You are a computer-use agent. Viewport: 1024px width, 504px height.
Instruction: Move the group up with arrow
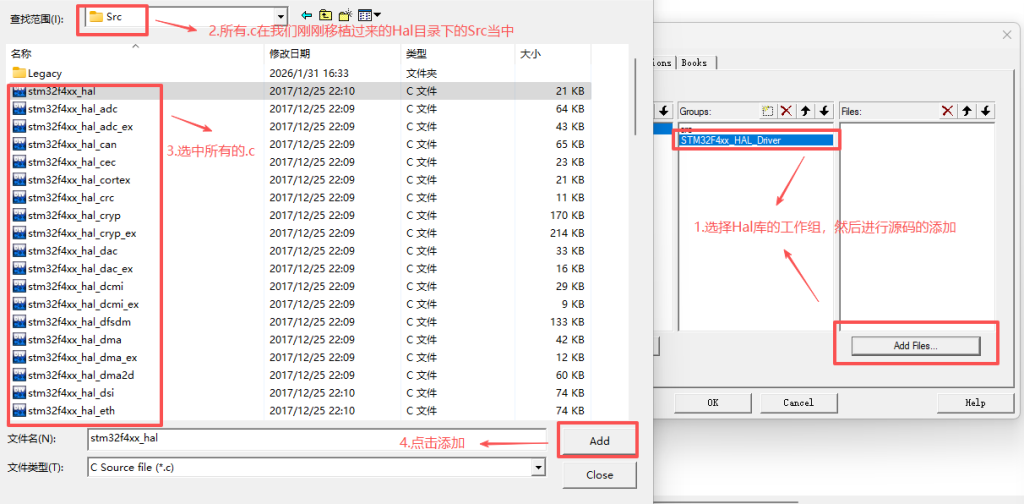click(805, 111)
